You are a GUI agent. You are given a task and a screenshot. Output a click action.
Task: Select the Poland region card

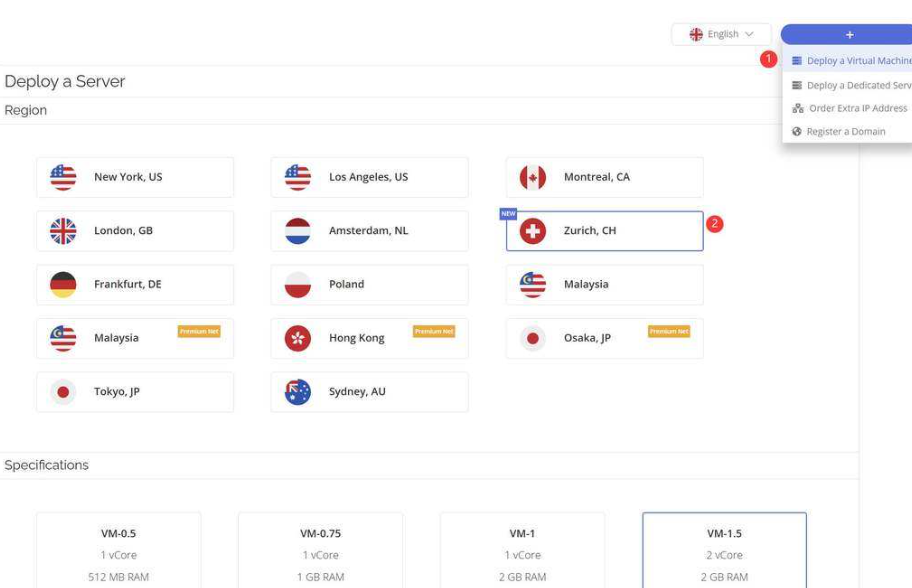point(369,284)
